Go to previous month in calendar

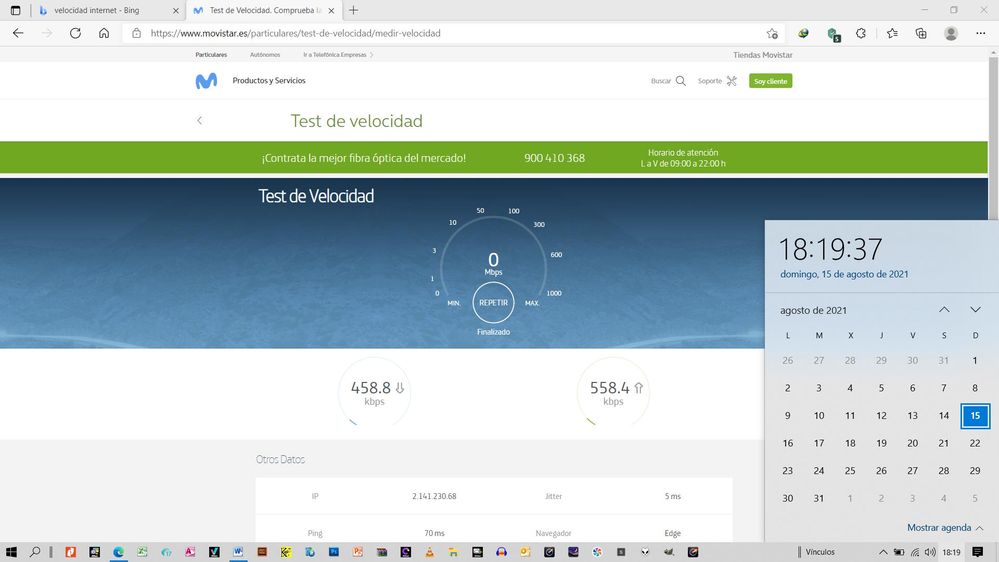coord(944,310)
